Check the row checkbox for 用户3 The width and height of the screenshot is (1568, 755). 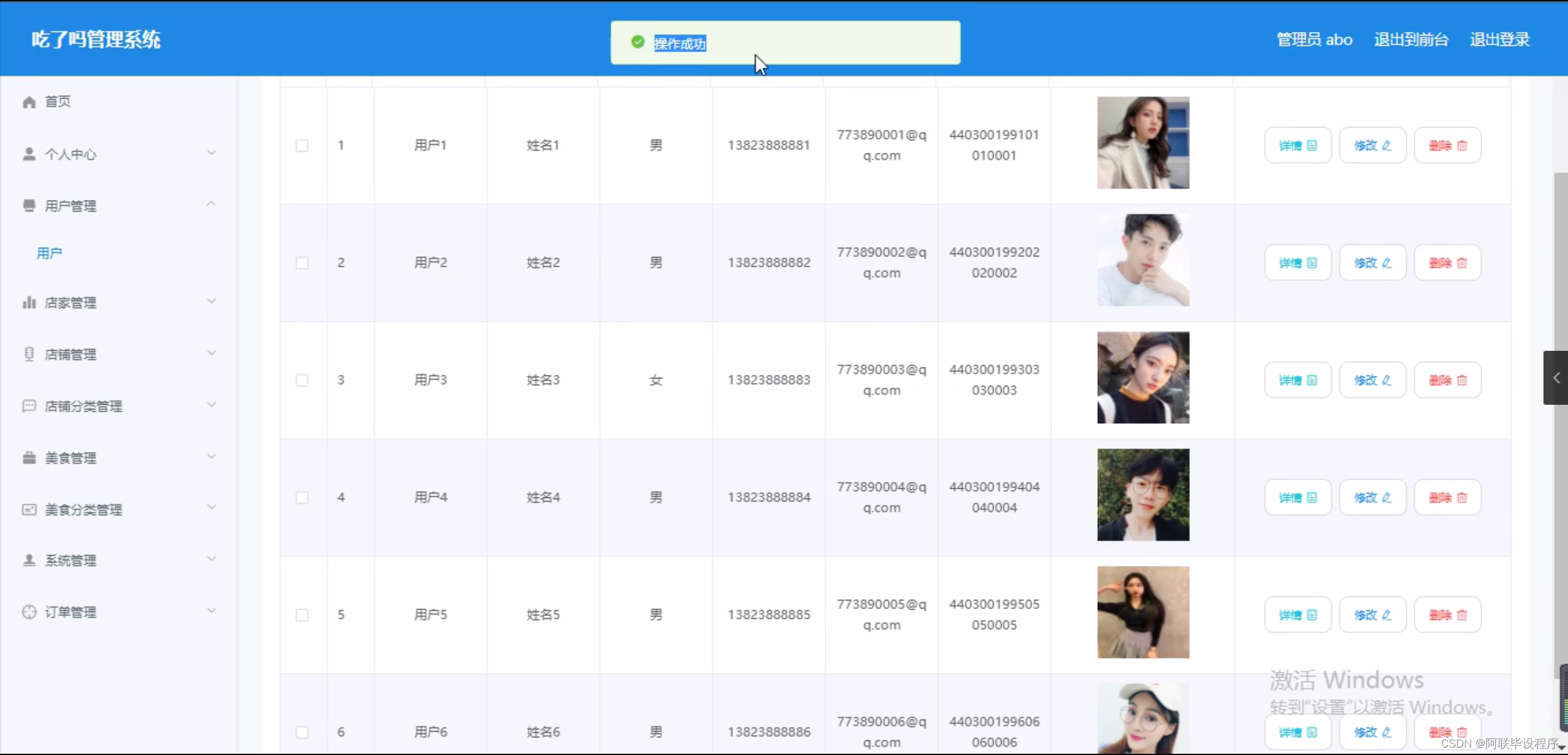coord(303,380)
